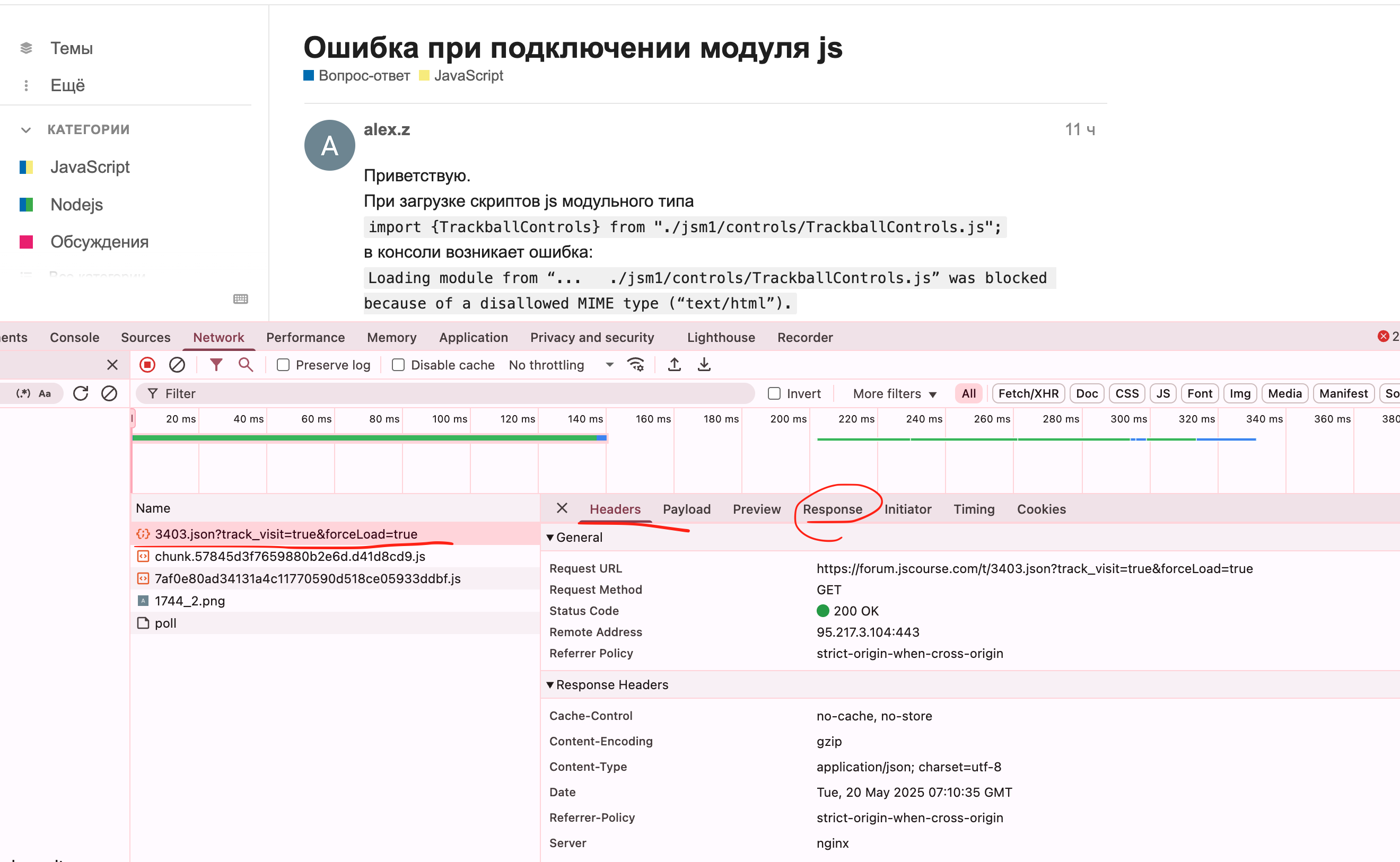Filter by JS requests
The height and width of the screenshot is (862, 1400).
pos(1163,393)
